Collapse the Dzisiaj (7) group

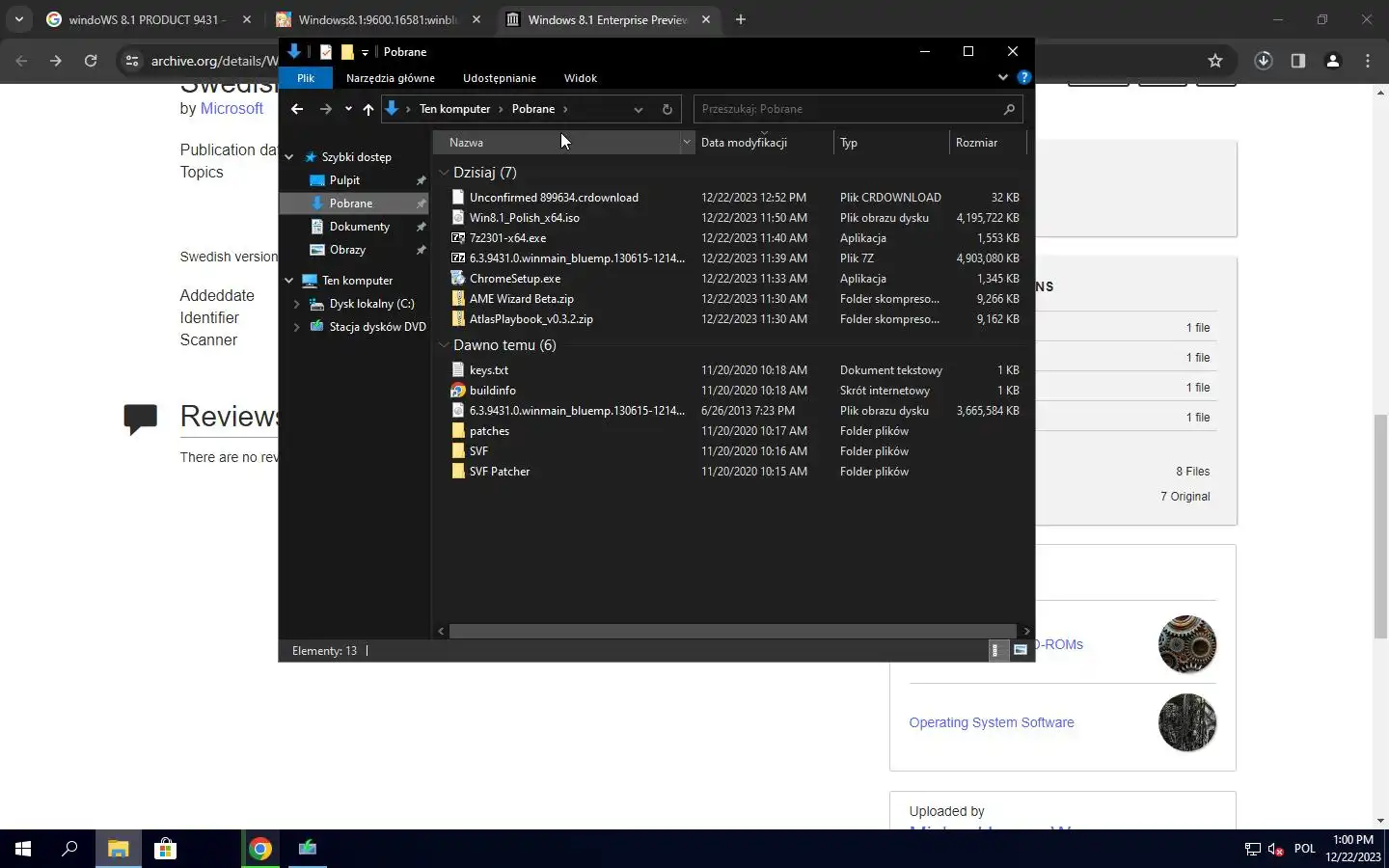[x=444, y=173]
